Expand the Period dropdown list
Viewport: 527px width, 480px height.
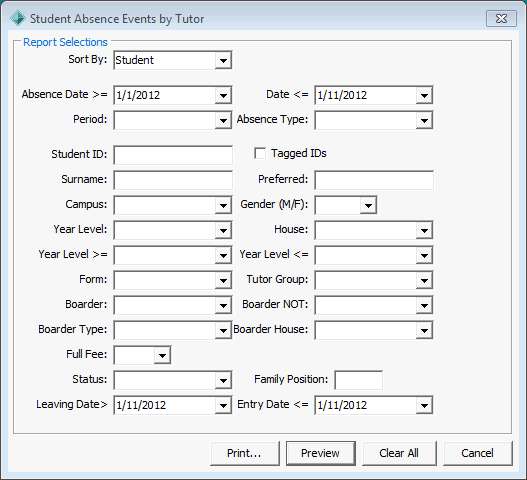(223, 121)
